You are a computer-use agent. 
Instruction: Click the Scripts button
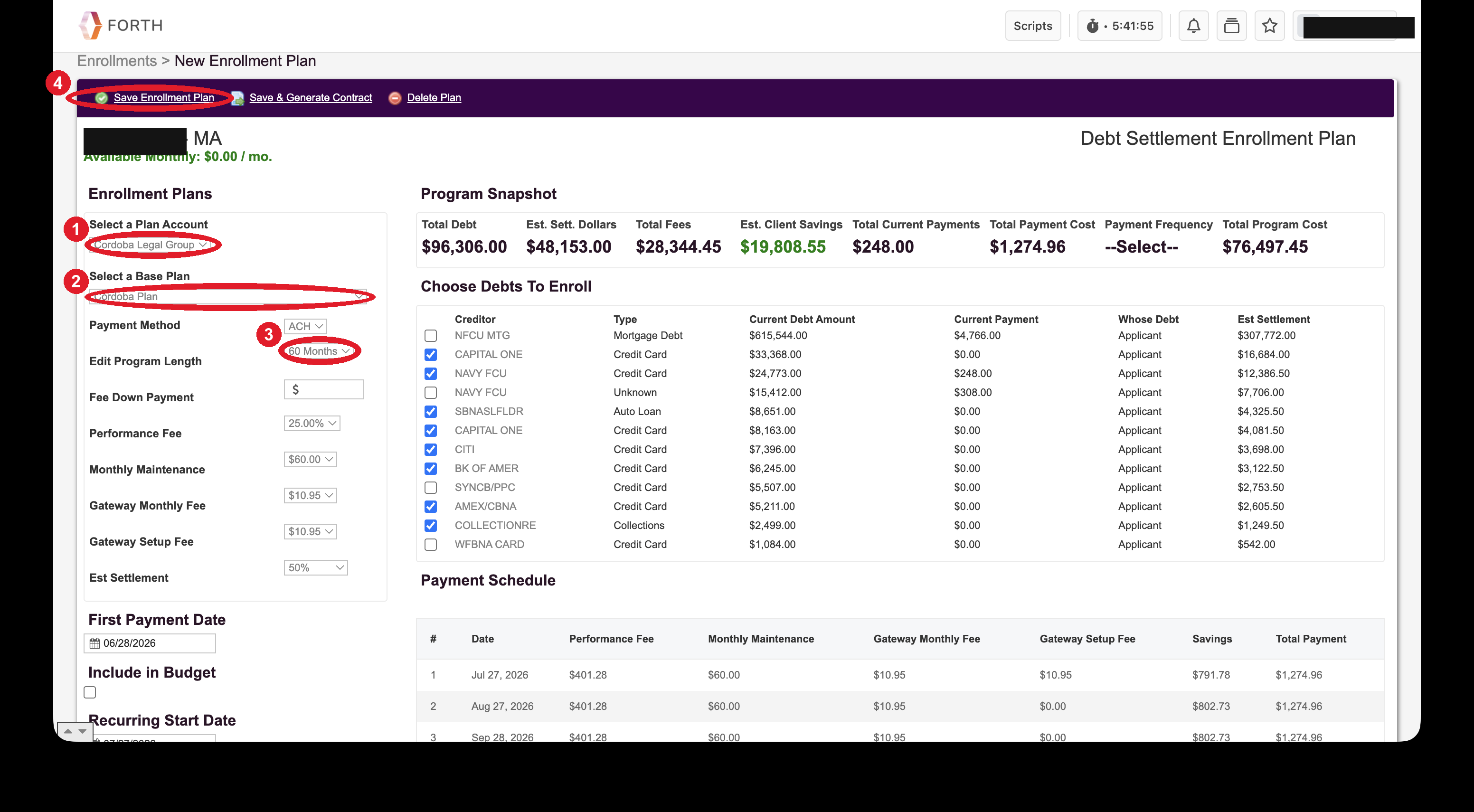pos(1033,26)
